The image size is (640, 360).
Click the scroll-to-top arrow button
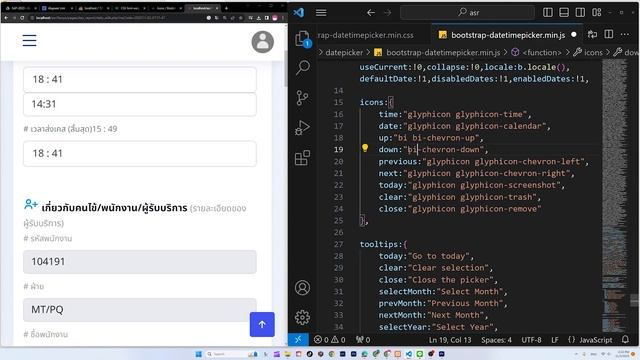tap(262, 324)
